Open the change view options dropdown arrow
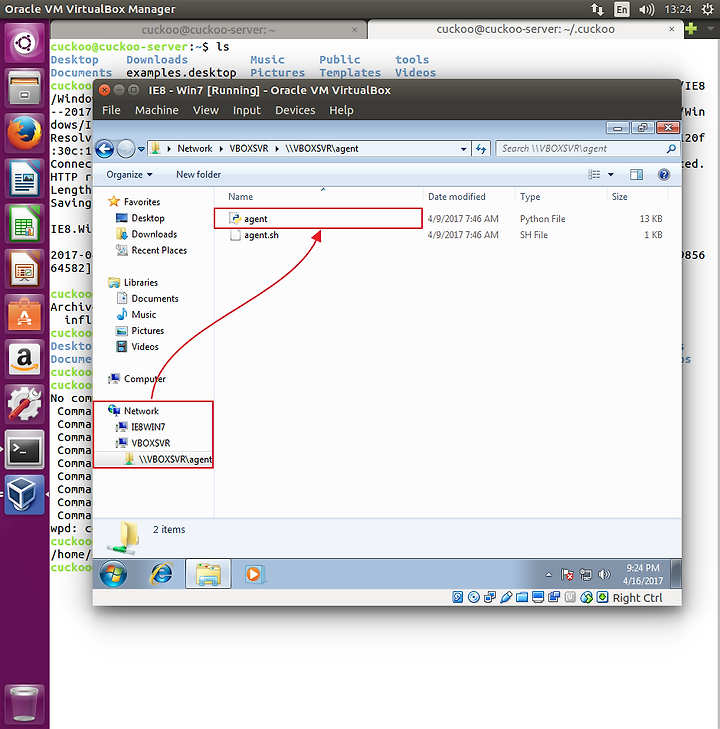The height and width of the screenshot is (729, 720). tap(611, 174)
